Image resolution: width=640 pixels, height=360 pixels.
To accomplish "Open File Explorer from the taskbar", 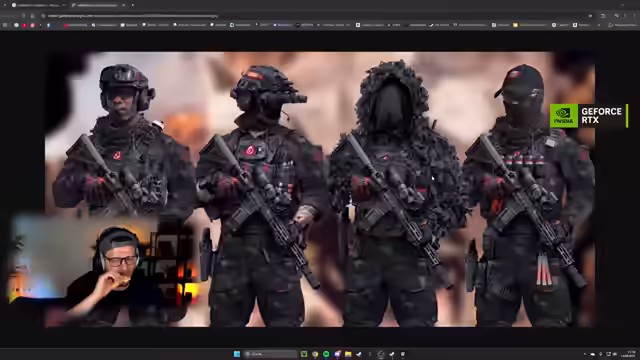I will (348, 354).
